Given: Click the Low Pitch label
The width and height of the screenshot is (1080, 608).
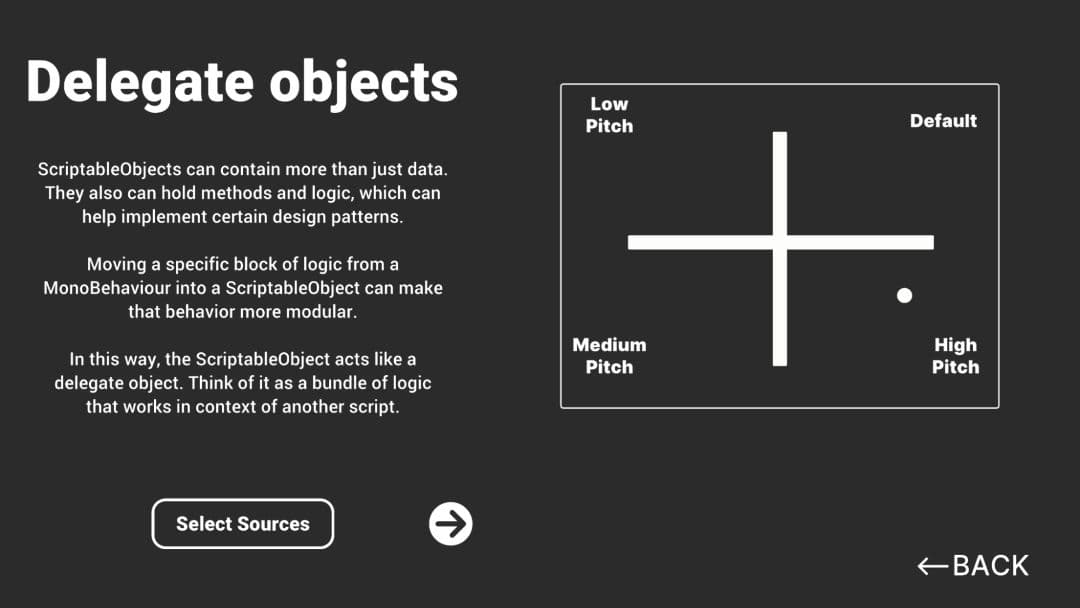Looking at the screenshot, I should [x=609, y=114].
